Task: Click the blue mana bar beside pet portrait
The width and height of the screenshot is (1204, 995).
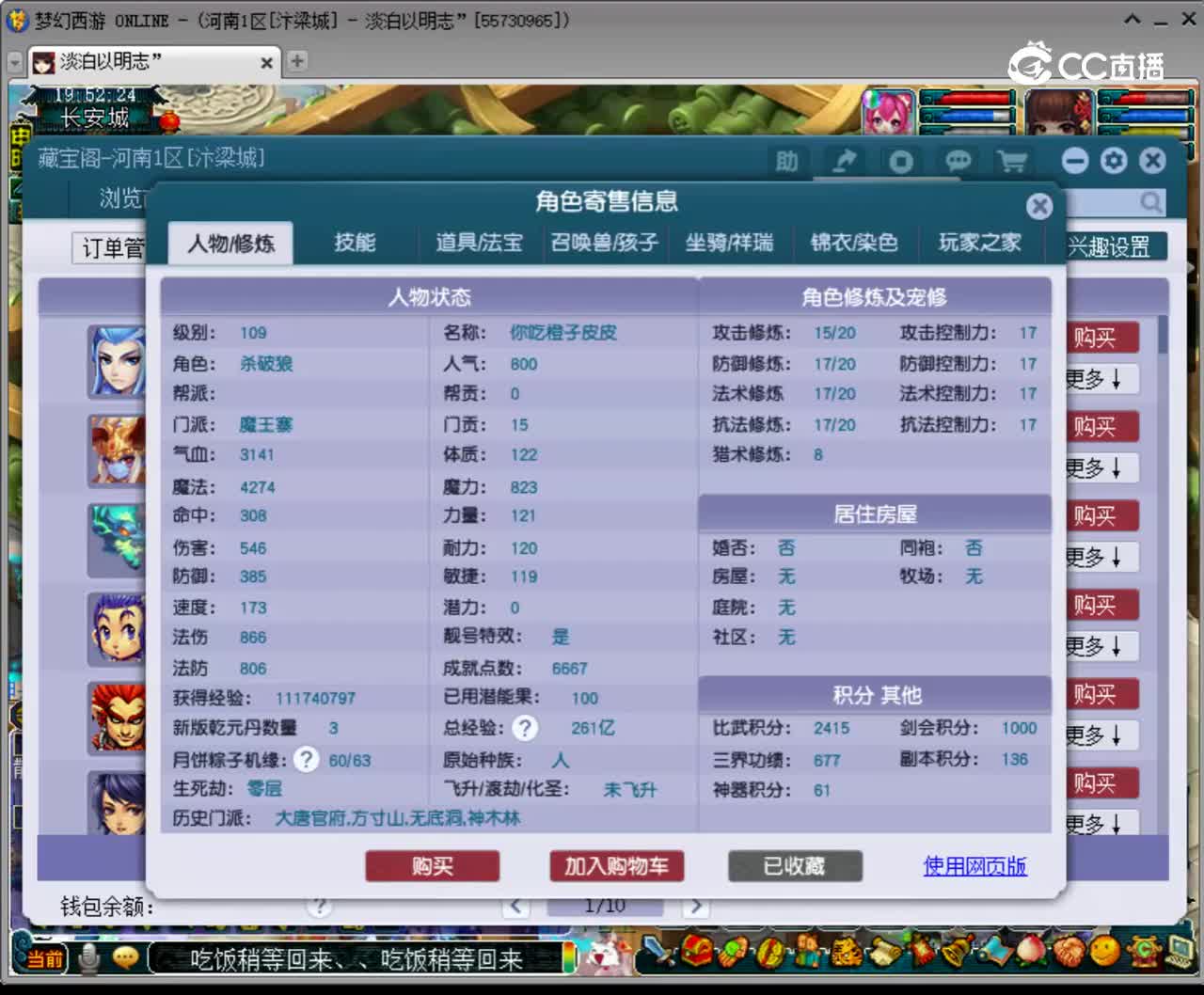Action: click(x=967, y=116)
